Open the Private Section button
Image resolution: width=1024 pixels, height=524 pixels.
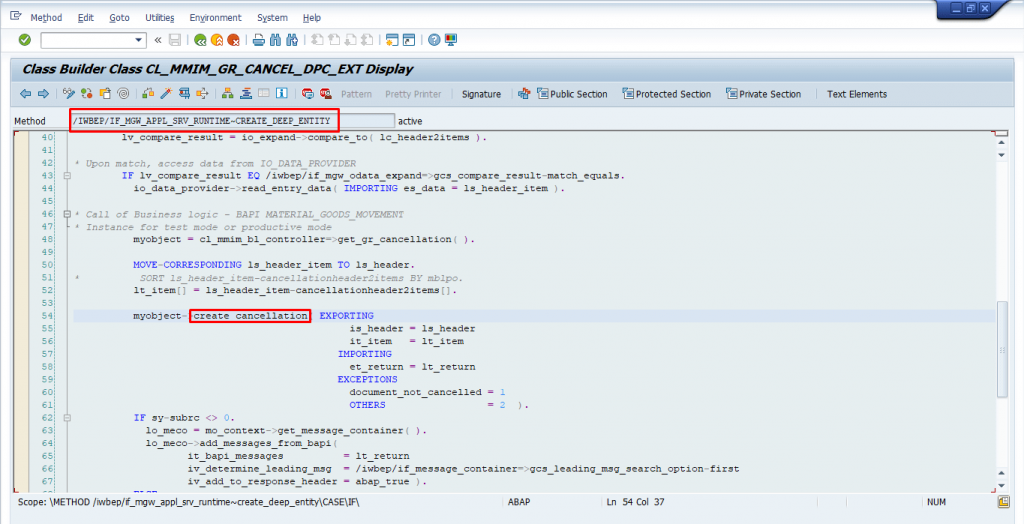pos(763,94)
